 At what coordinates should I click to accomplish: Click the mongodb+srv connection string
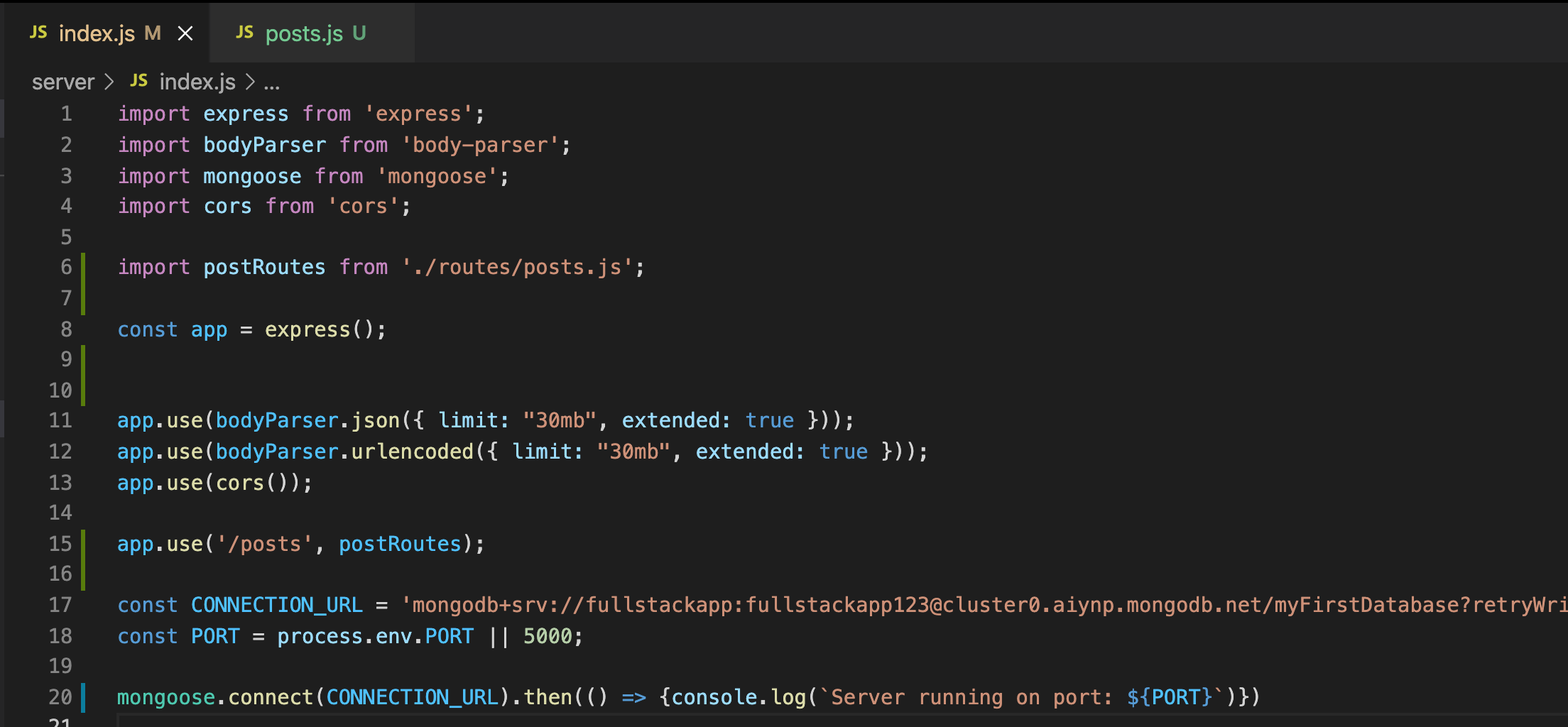[x=984, y=605]
